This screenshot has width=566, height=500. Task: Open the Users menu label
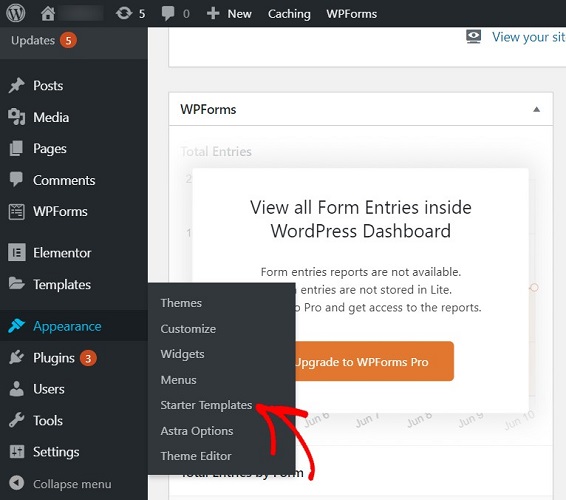(49, 389)
